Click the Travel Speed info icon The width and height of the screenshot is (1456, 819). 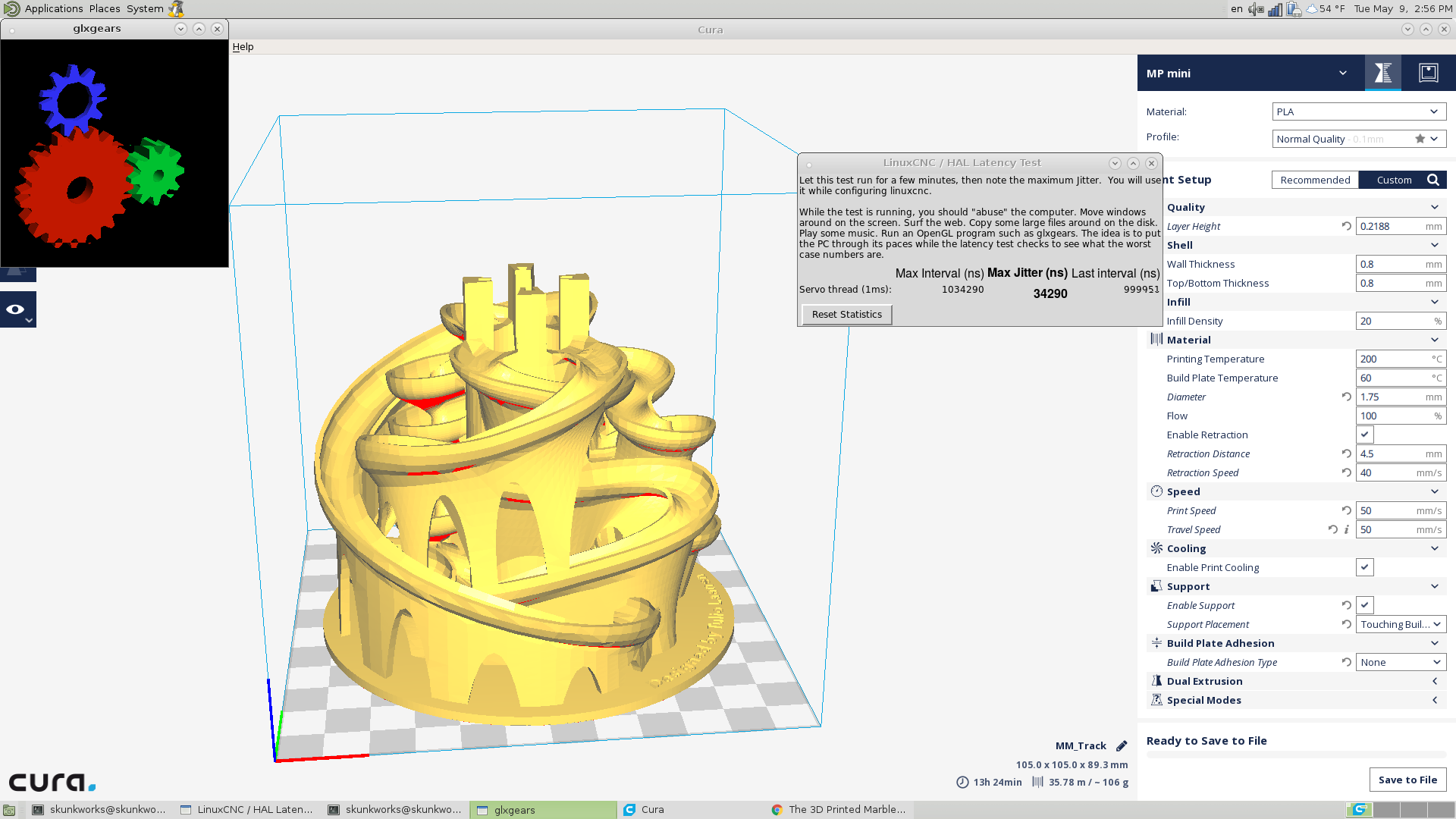click(1347, 529)
